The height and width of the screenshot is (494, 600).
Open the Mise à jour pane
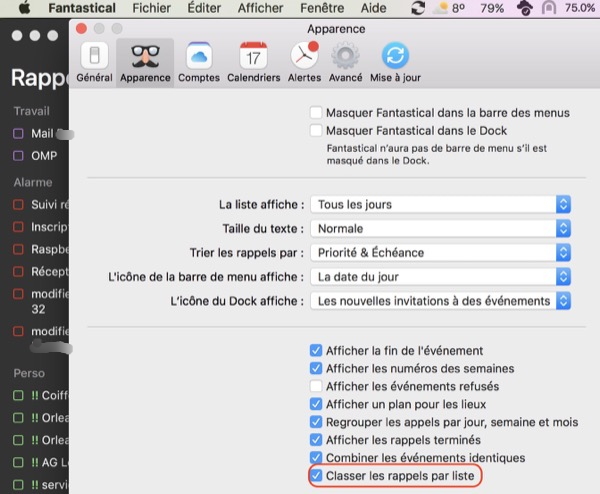395,60
